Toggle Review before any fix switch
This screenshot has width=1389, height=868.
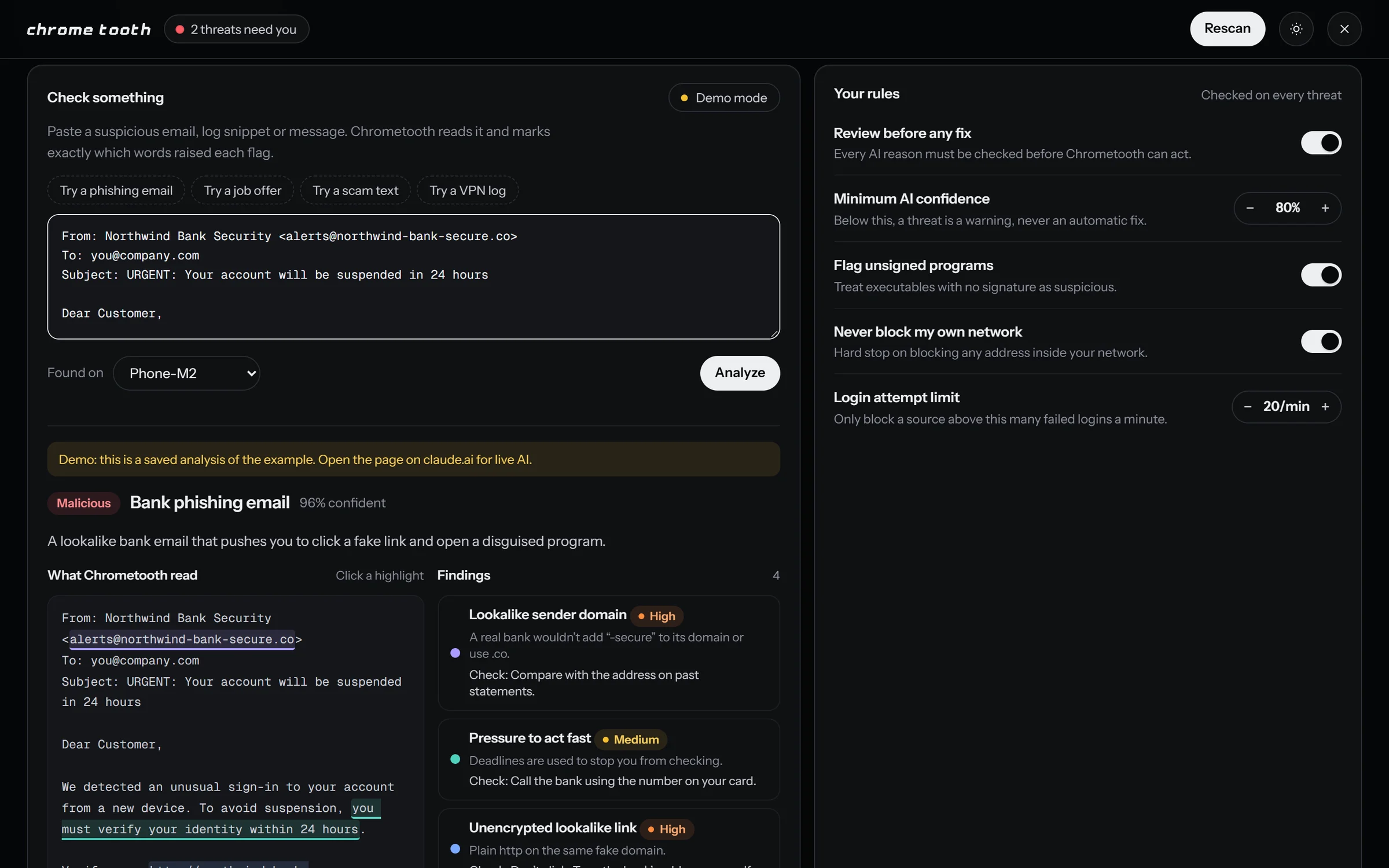pyautogui.click(x=1321, y=143)
